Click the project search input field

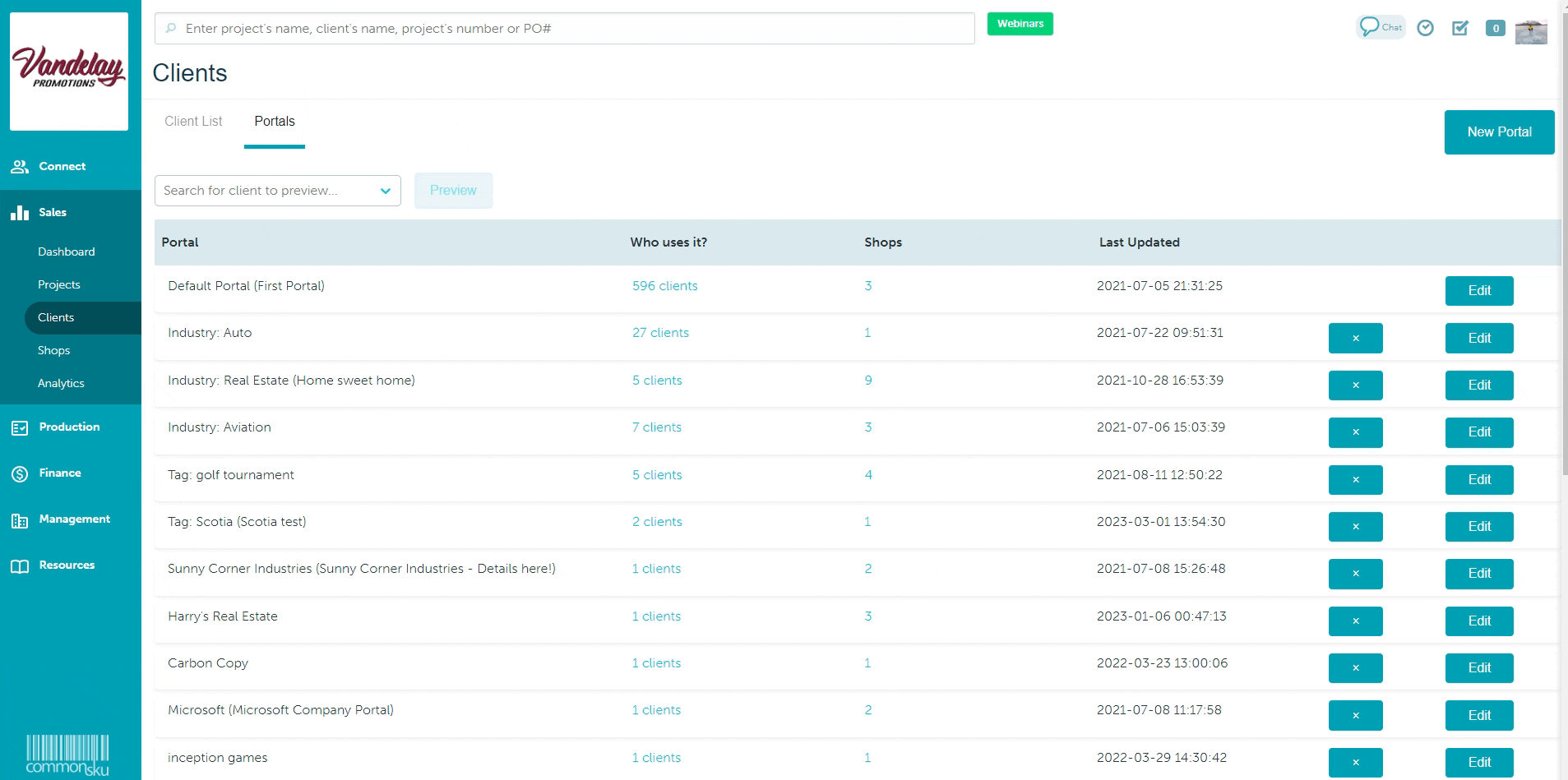(564, 29)
